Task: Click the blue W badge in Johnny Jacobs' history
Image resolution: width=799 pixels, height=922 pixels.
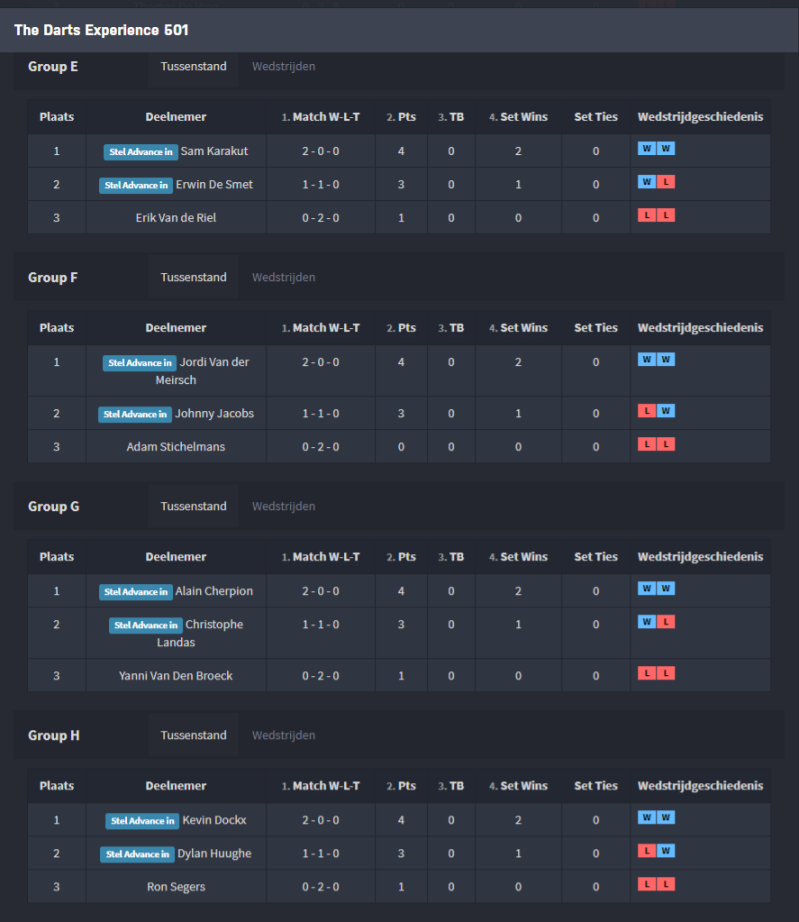Action: pyautogui.click(x=666, y=411)
